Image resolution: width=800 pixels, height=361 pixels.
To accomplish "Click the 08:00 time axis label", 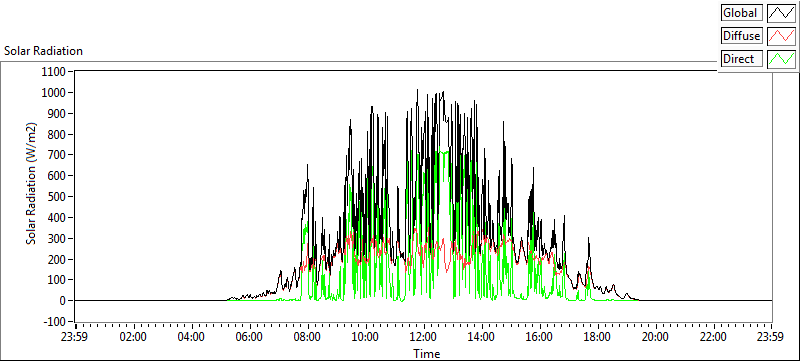I will tap(308, 337).
